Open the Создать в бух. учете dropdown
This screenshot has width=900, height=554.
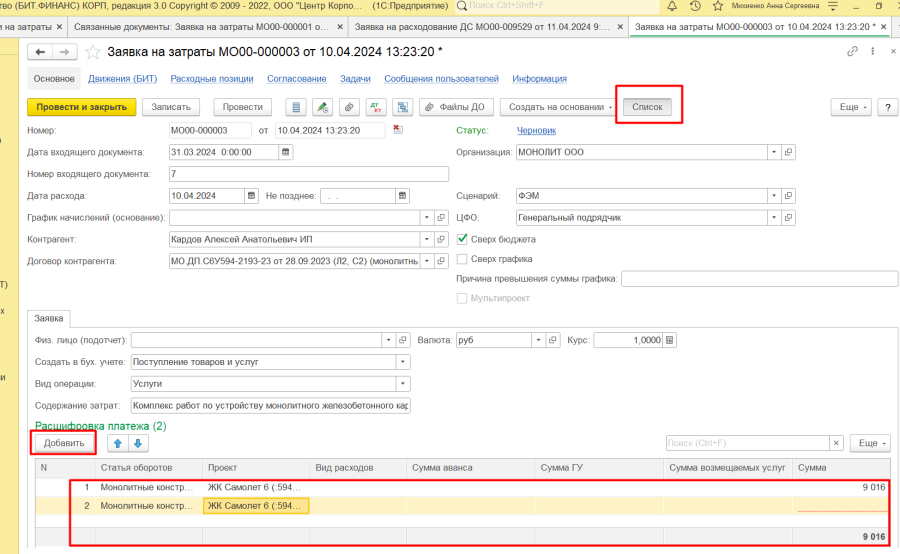(x=403, y=362)
